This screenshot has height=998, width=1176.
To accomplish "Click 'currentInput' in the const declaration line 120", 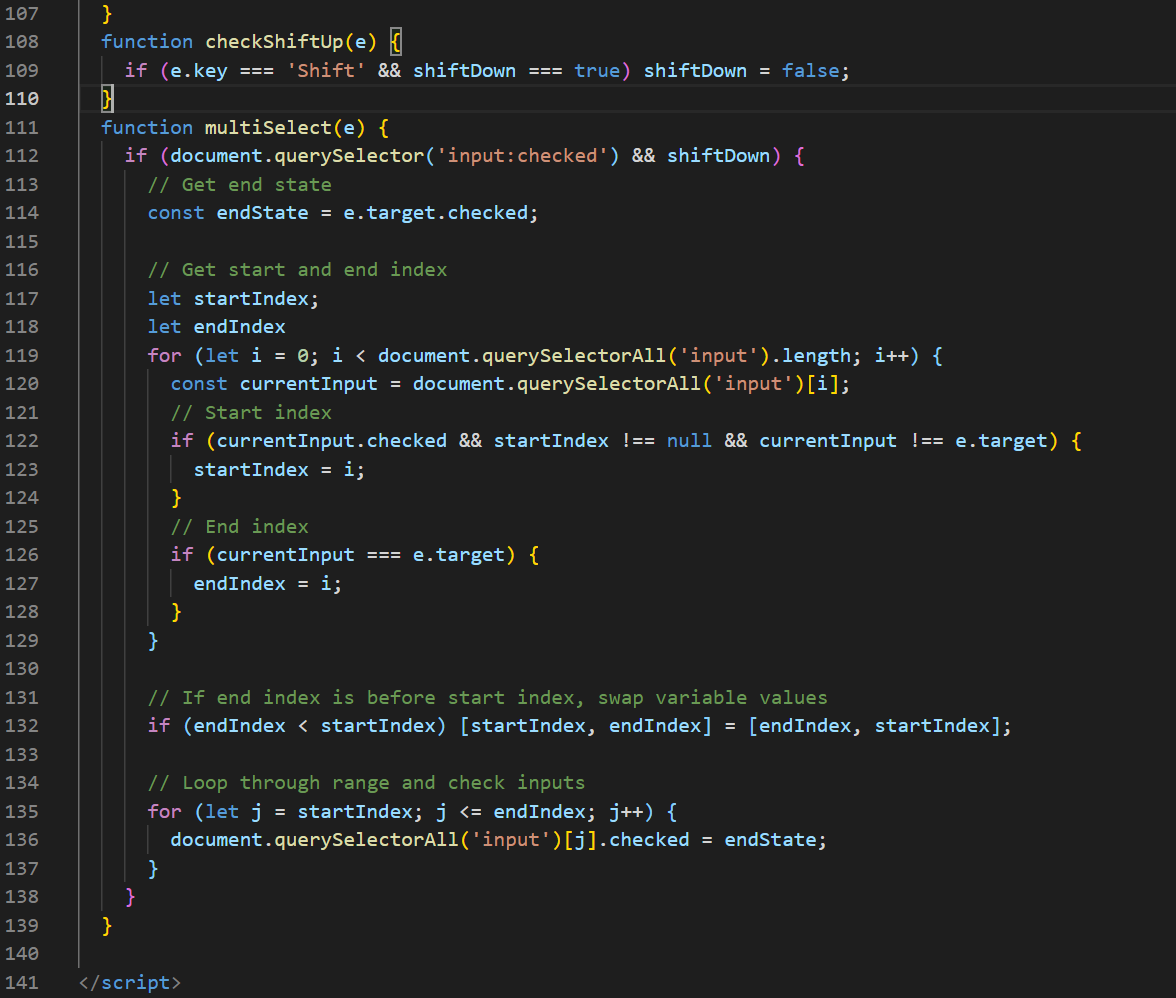I will point(309,384).
